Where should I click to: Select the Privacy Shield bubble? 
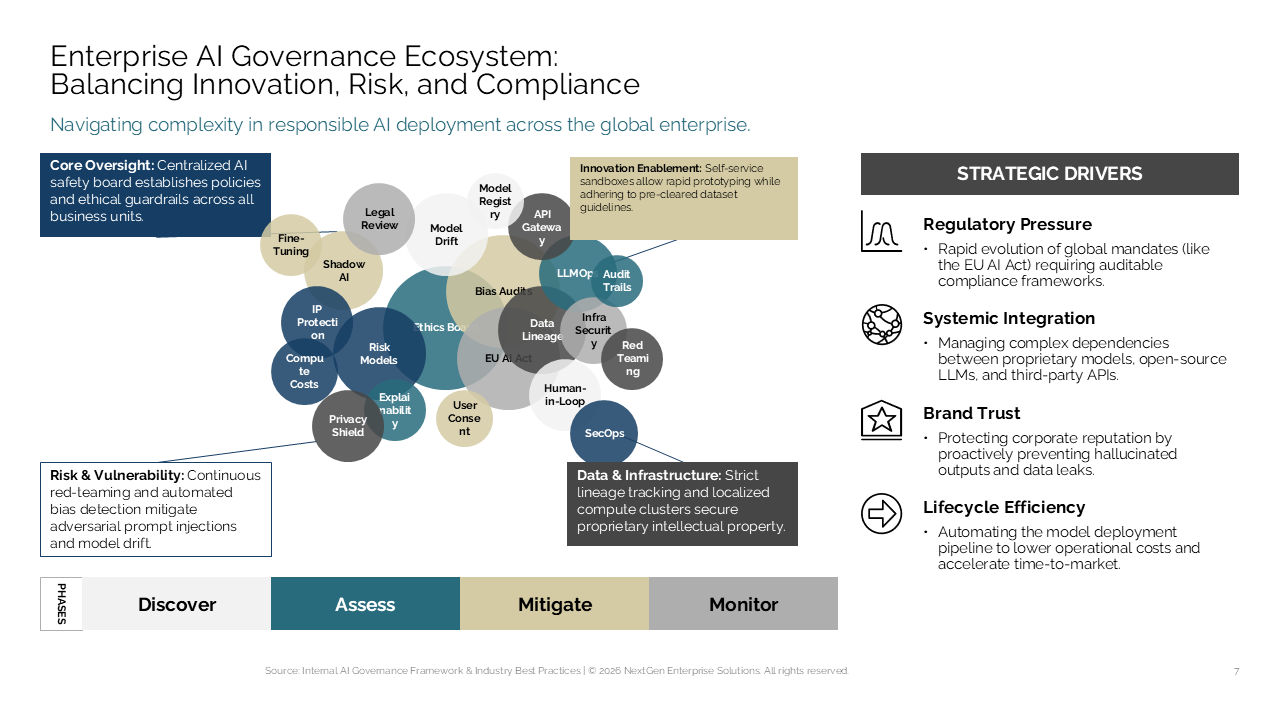[x=348, y=426]
